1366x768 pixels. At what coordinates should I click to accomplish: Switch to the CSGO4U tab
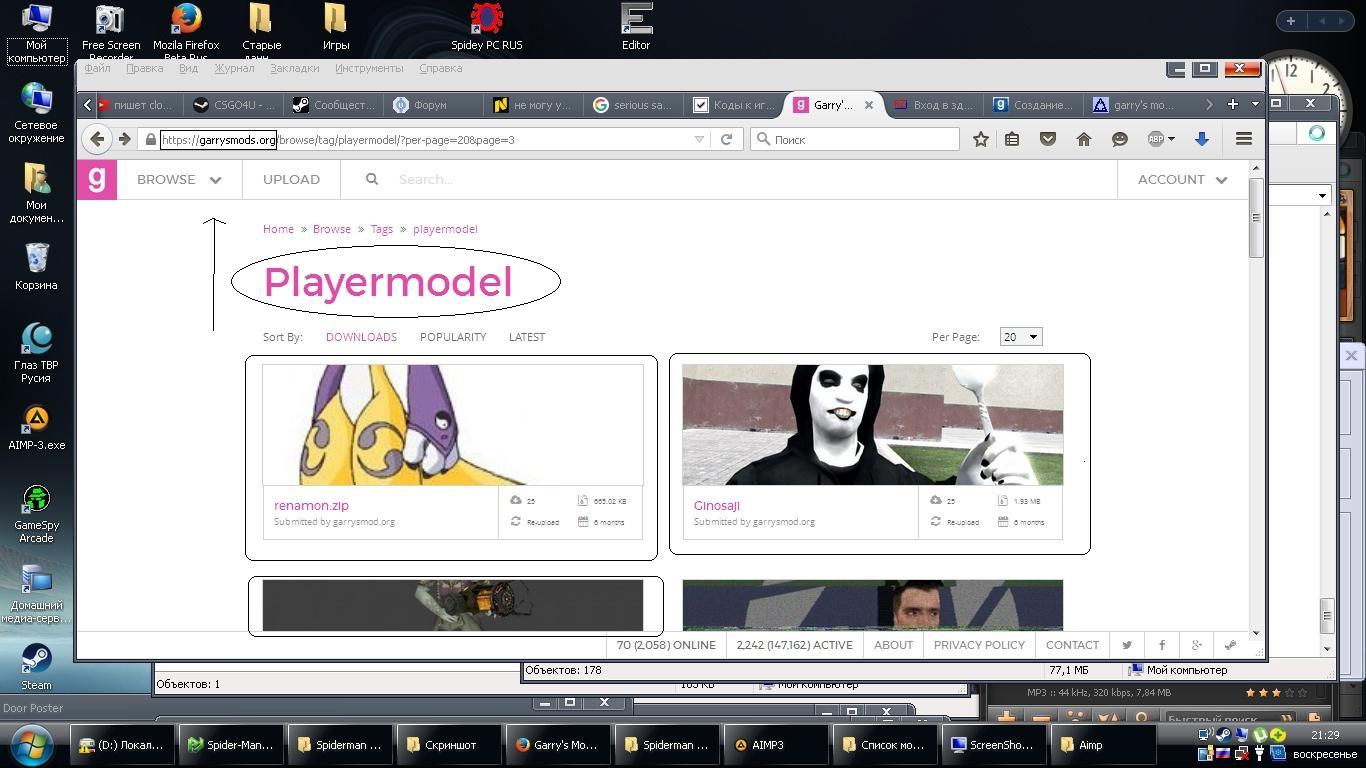(233, 104)
